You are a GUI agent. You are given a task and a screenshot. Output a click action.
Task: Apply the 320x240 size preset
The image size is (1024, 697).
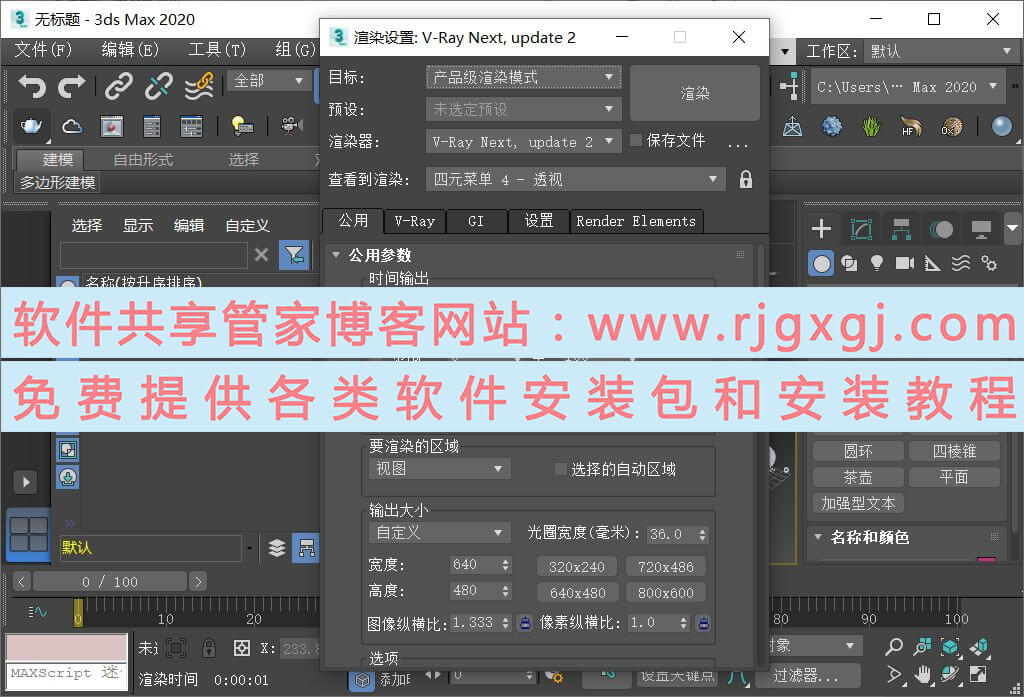tap(577, 567)
